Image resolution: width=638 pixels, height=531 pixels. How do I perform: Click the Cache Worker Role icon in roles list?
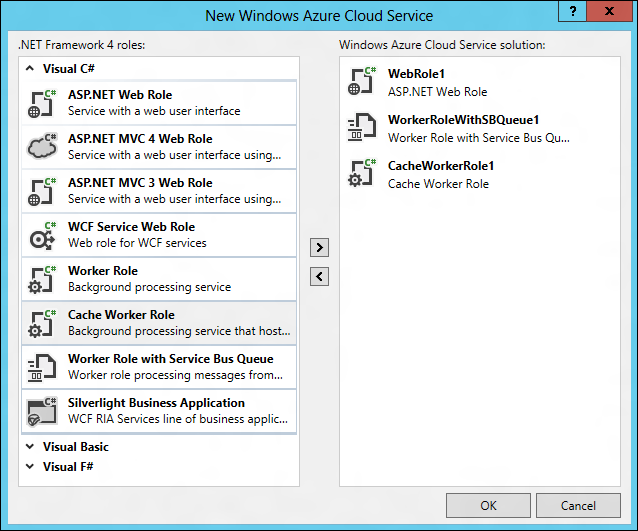tap(42, 323)
